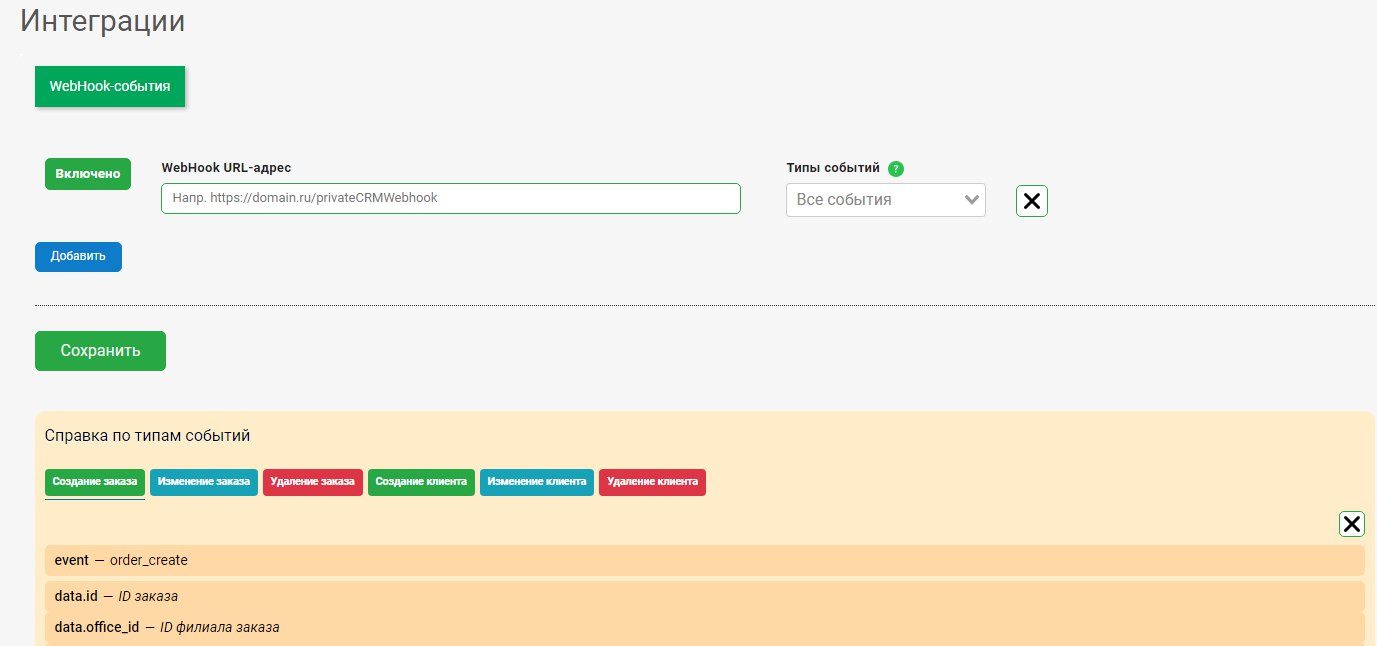1377x646 pixels.
Task: Toggle the Включено webhook status
Action: [88, 174]
